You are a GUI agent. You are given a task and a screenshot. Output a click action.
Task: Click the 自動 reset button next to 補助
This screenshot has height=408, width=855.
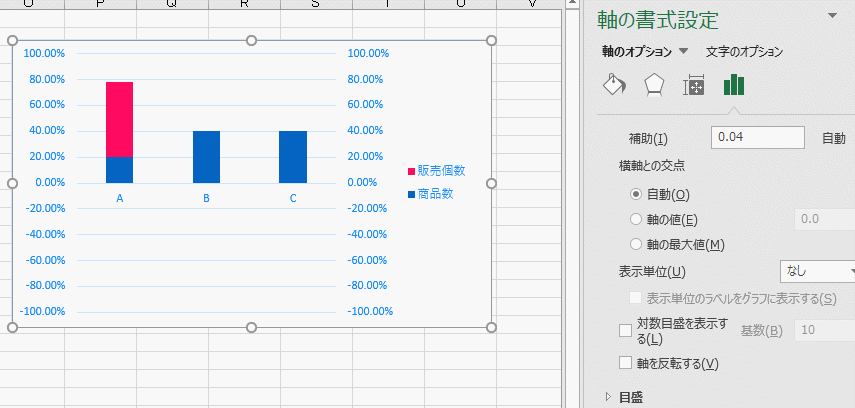tap(833, 138)
